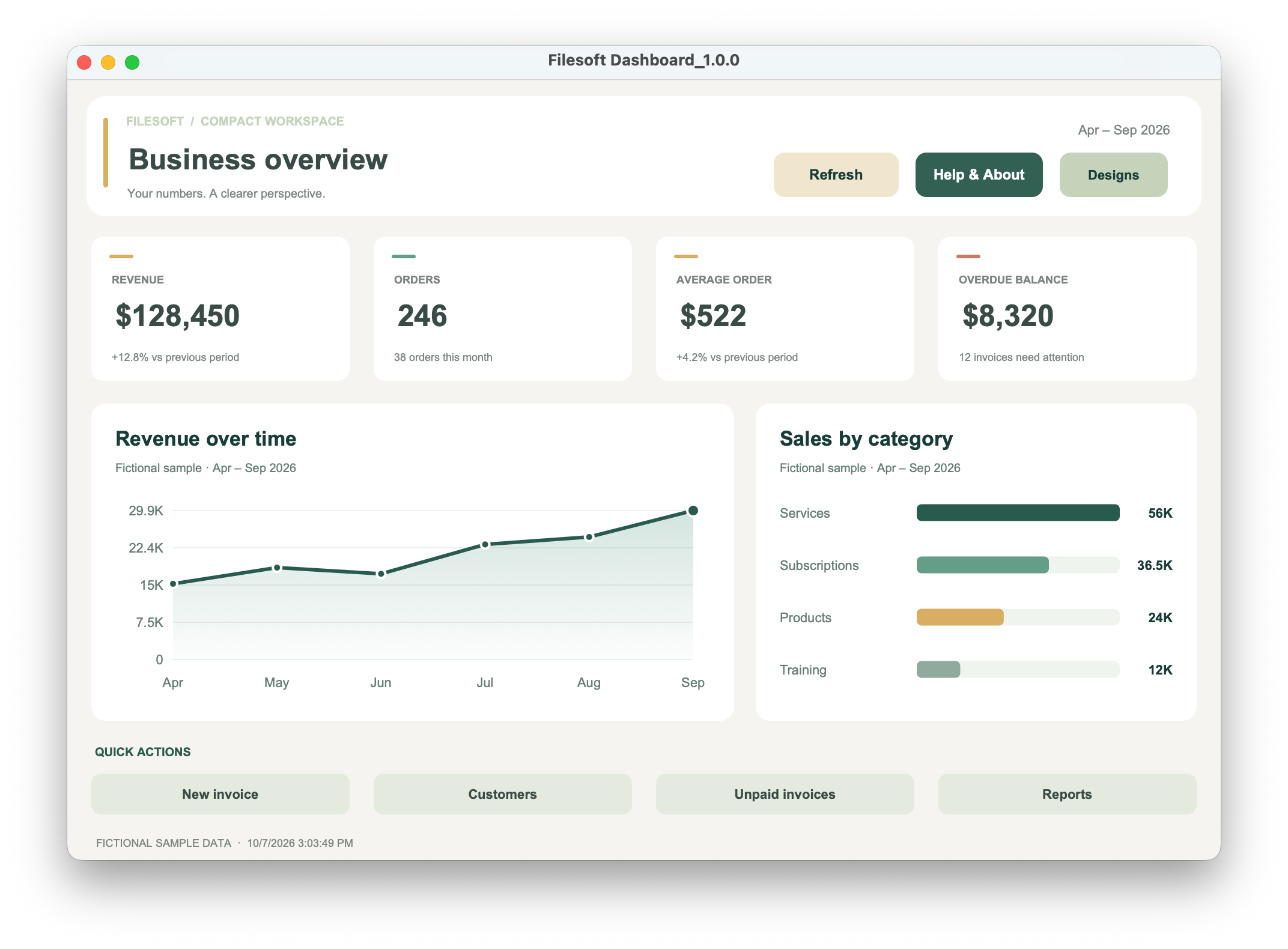Click the QUICK ACTIONS label

143,752
